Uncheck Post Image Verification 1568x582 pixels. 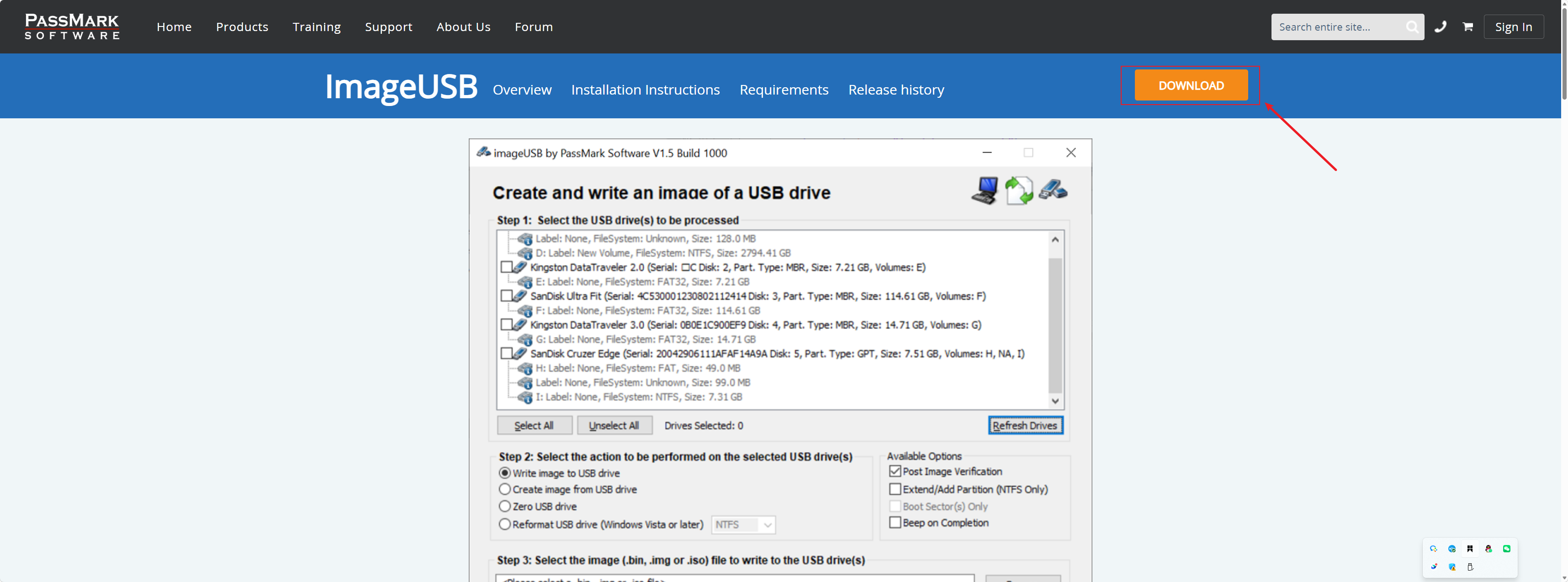pyautogui.click(x=895, y=471)
